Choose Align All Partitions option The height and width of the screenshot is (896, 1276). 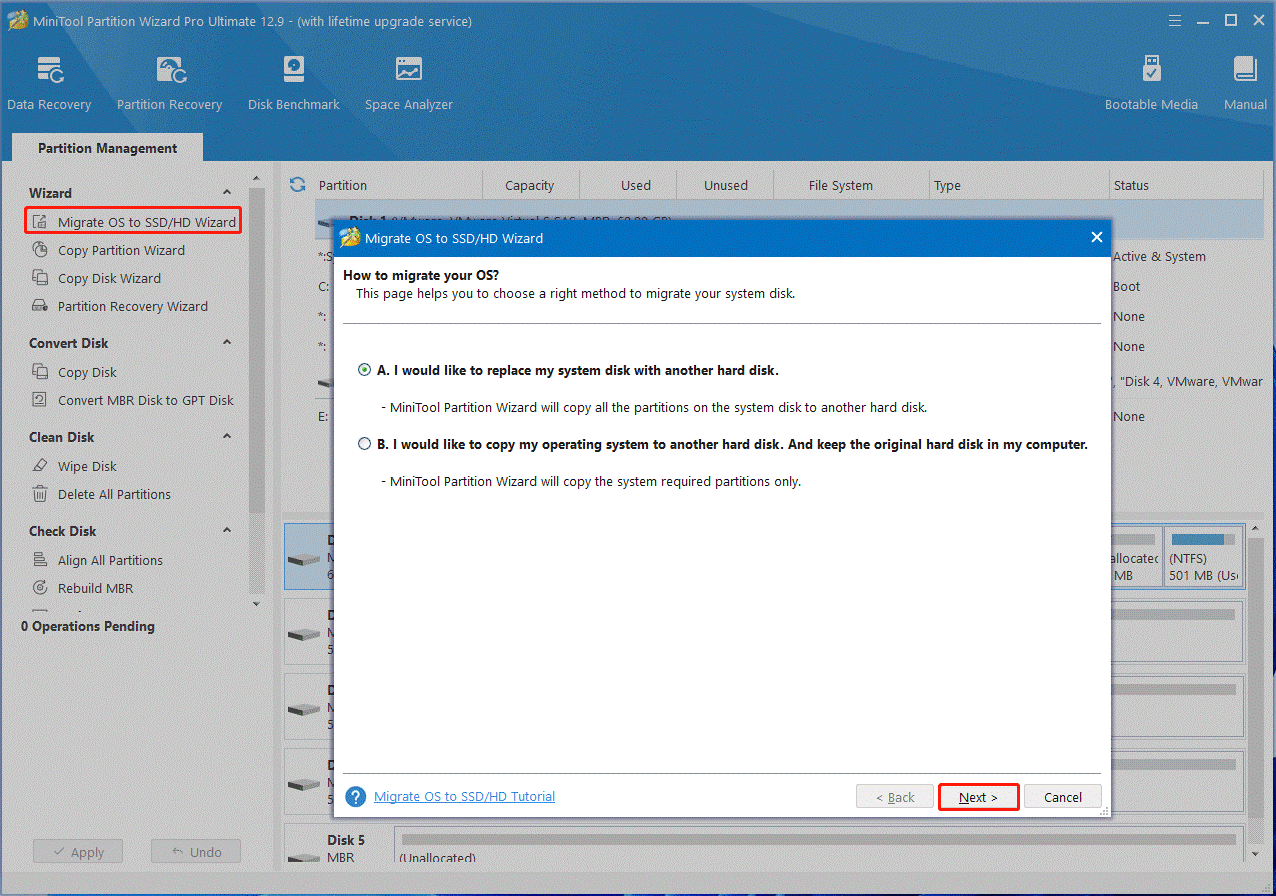[110, 560]
